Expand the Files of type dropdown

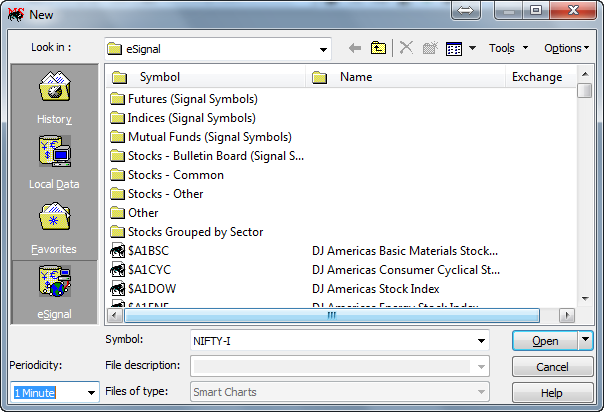pyautogui.click(x=481, y=392)
